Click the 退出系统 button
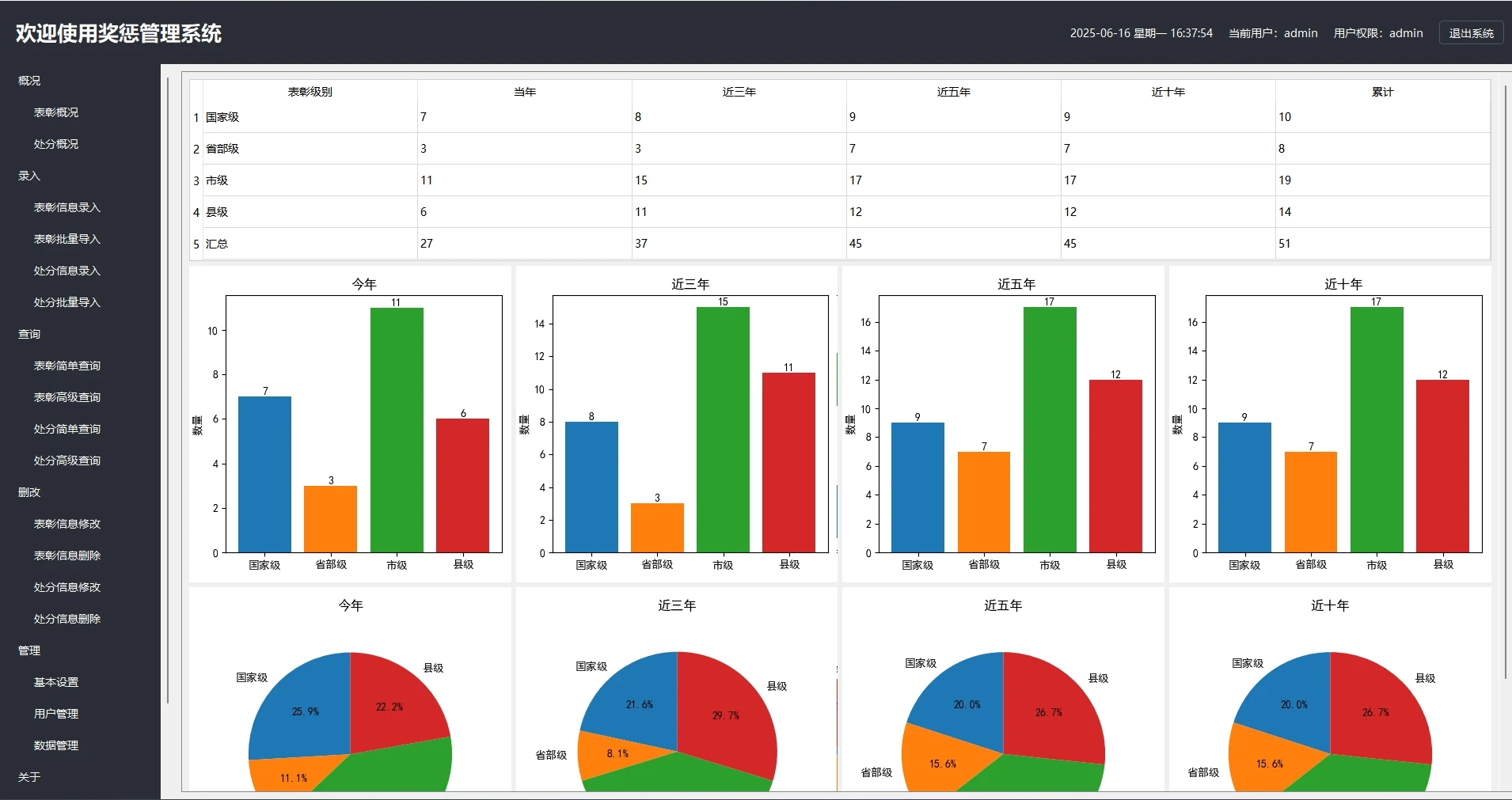This screenshot has height=800, width=1512. point(1471,33)
